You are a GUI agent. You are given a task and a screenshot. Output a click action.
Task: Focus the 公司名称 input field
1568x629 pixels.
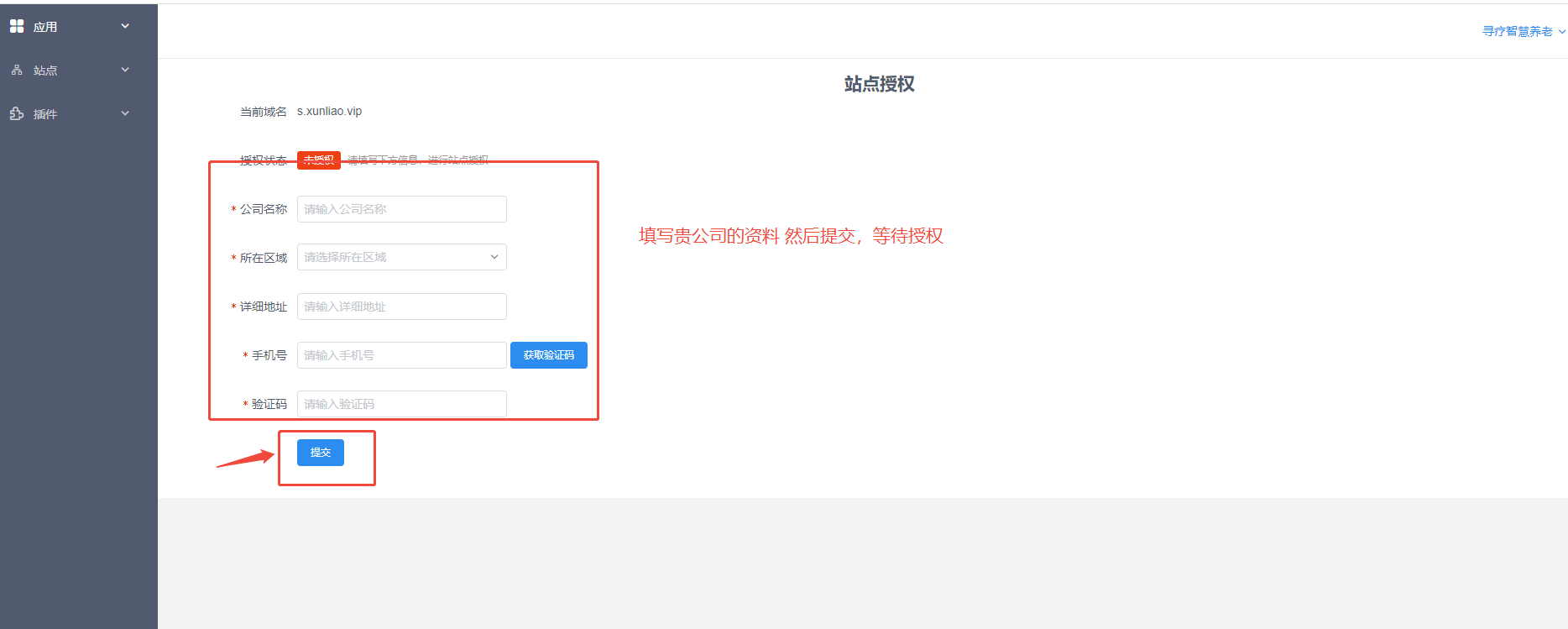coord(401,209)
